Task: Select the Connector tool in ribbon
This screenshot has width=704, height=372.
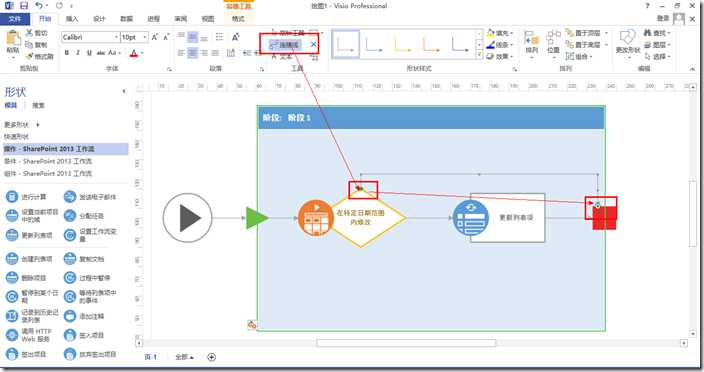Action: [x=286, y=44]
